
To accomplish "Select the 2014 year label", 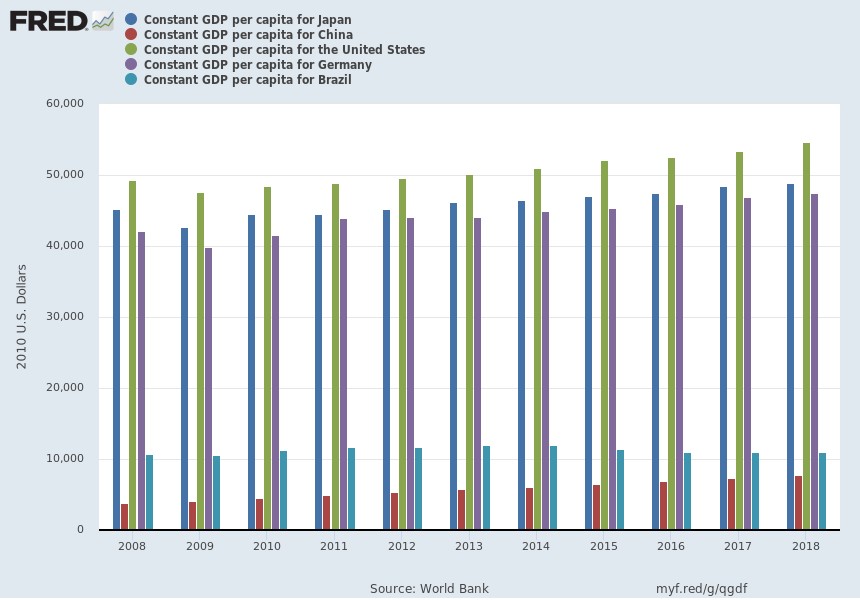I will pyautogui.click(x=537, y=547).
